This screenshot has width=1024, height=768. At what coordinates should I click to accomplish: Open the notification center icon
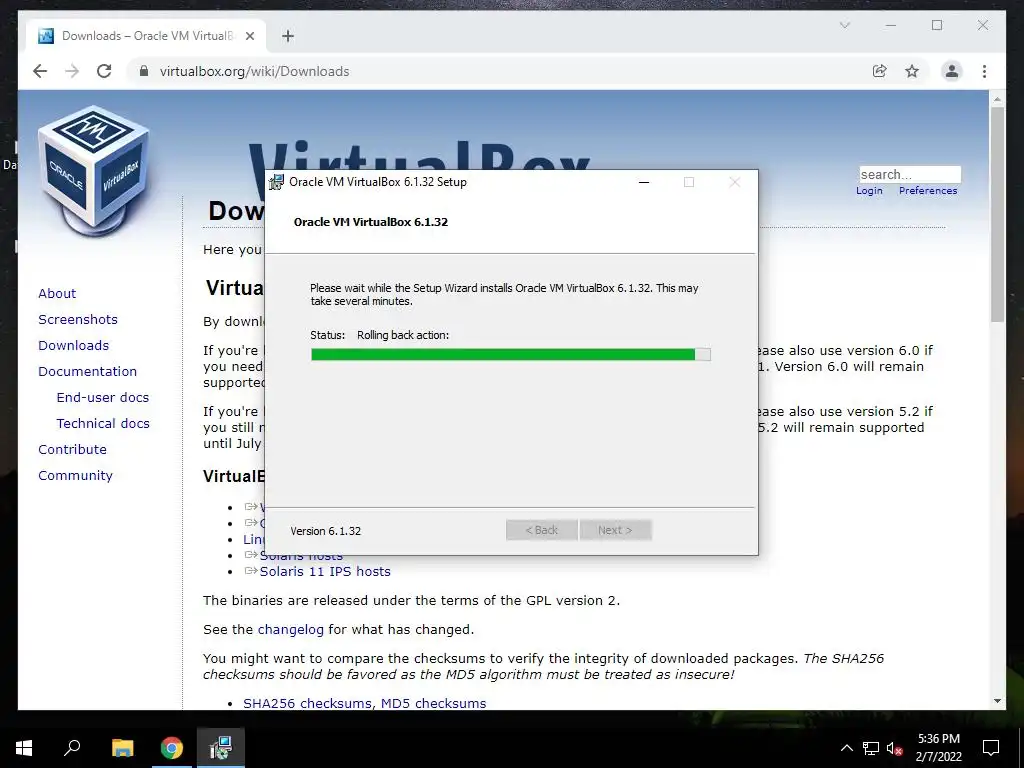coord(991,748)
